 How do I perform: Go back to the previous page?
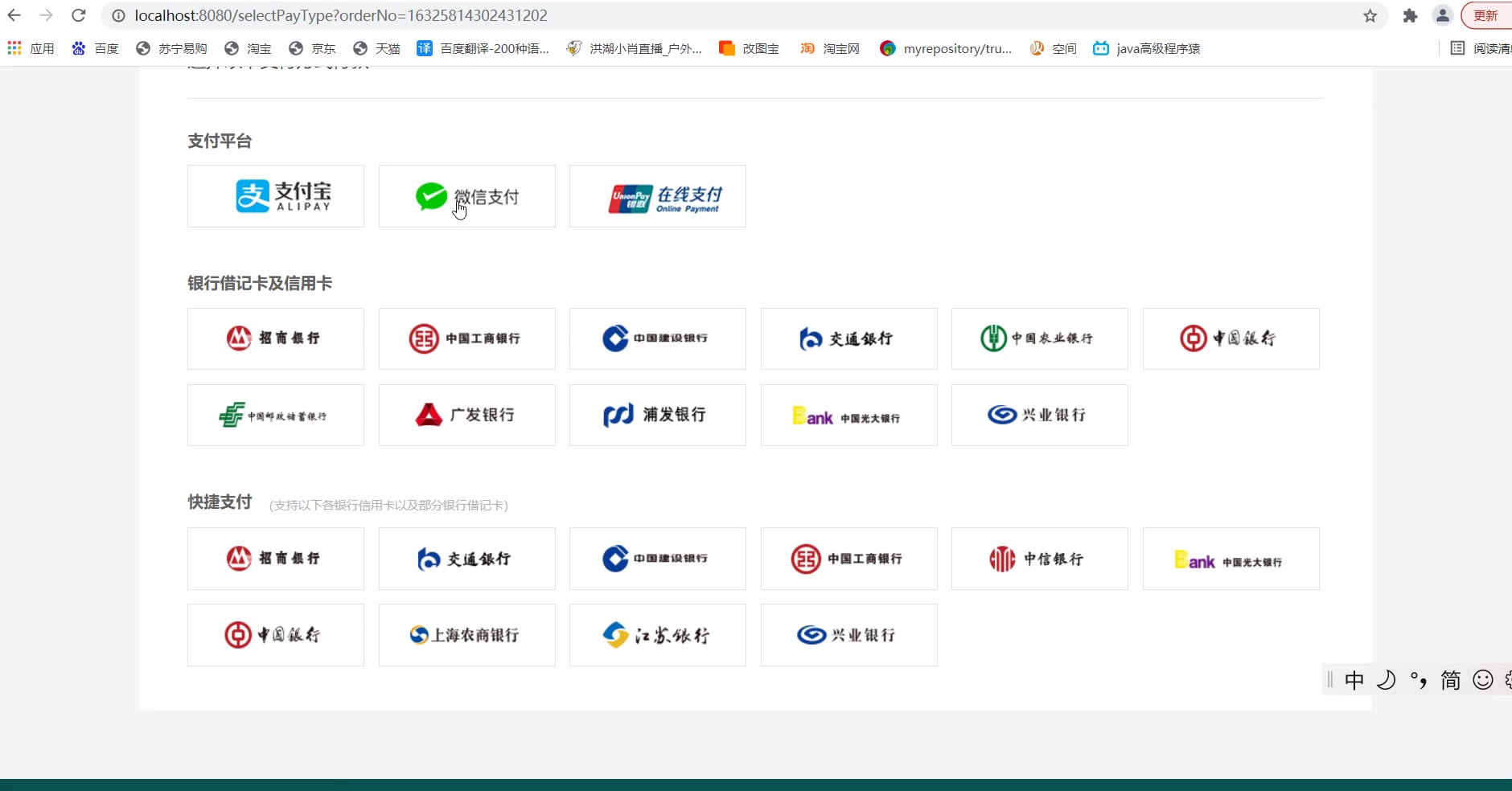point(14,15)
